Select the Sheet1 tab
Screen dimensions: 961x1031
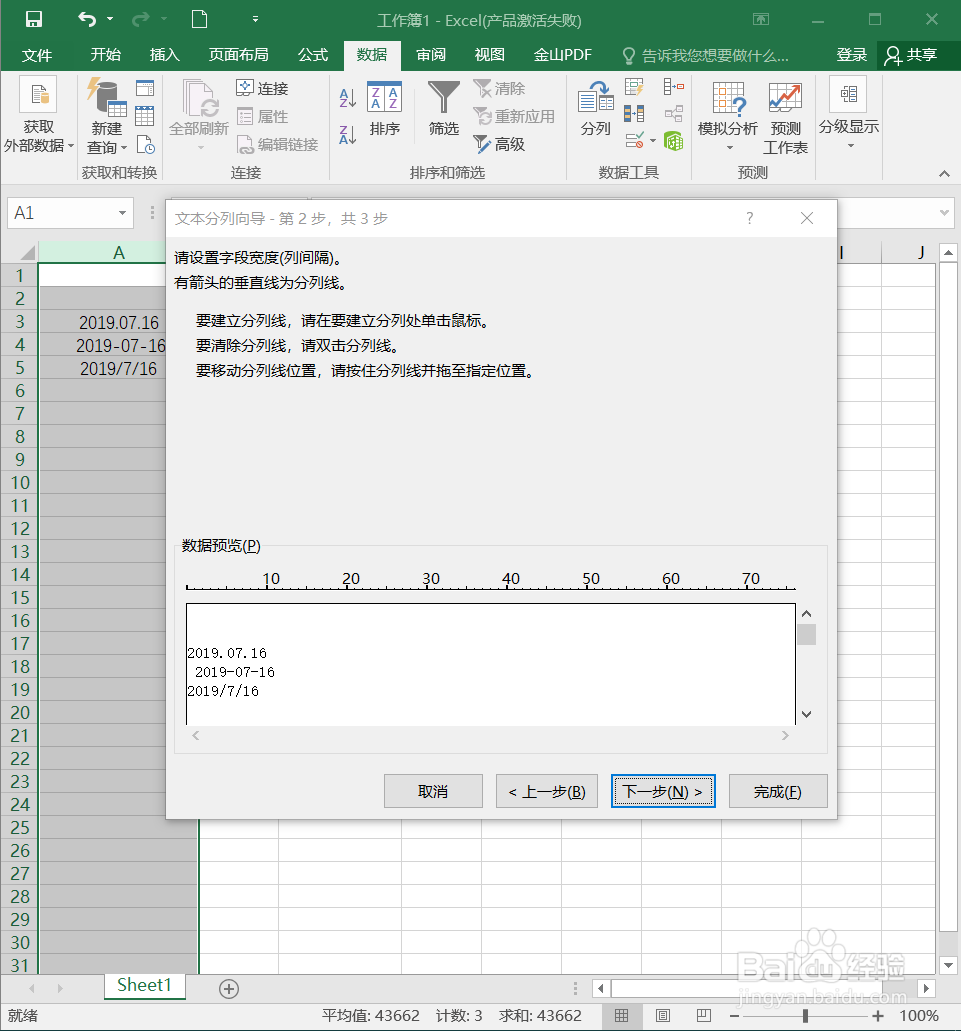pyautogui.click(x=144, y=985)
